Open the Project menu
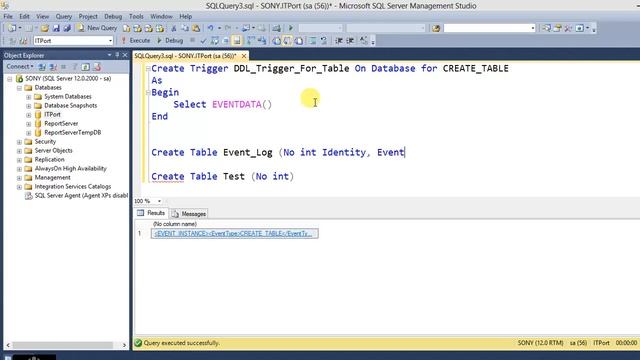 88,17
